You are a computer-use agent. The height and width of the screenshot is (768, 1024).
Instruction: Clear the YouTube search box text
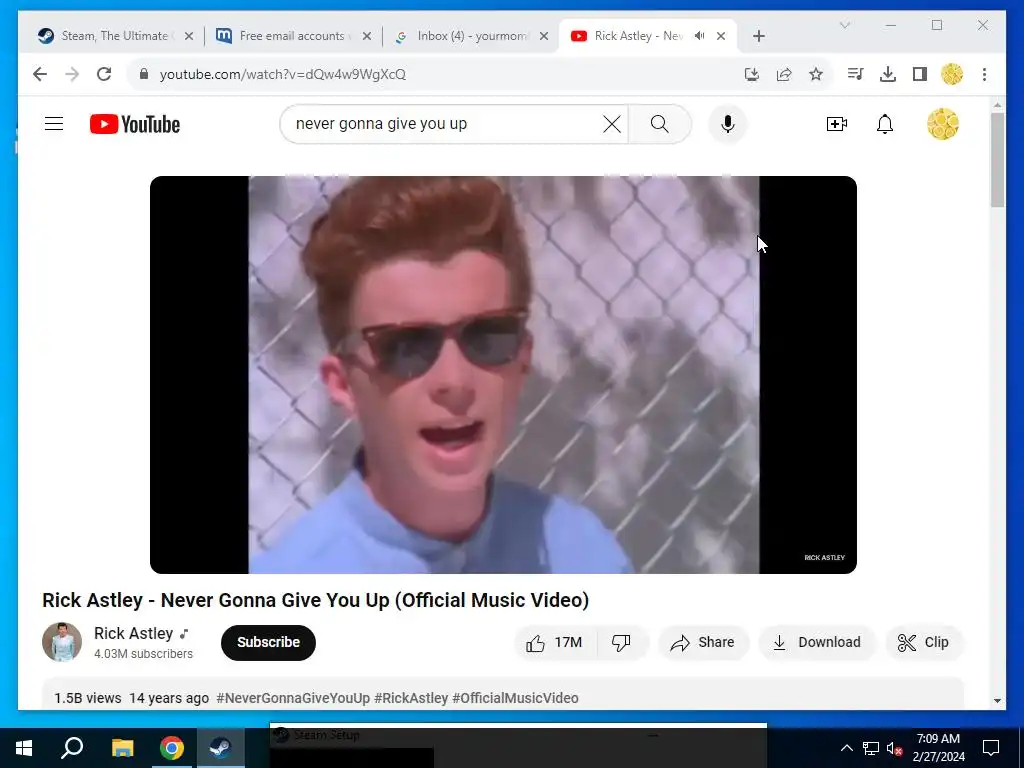611,124
